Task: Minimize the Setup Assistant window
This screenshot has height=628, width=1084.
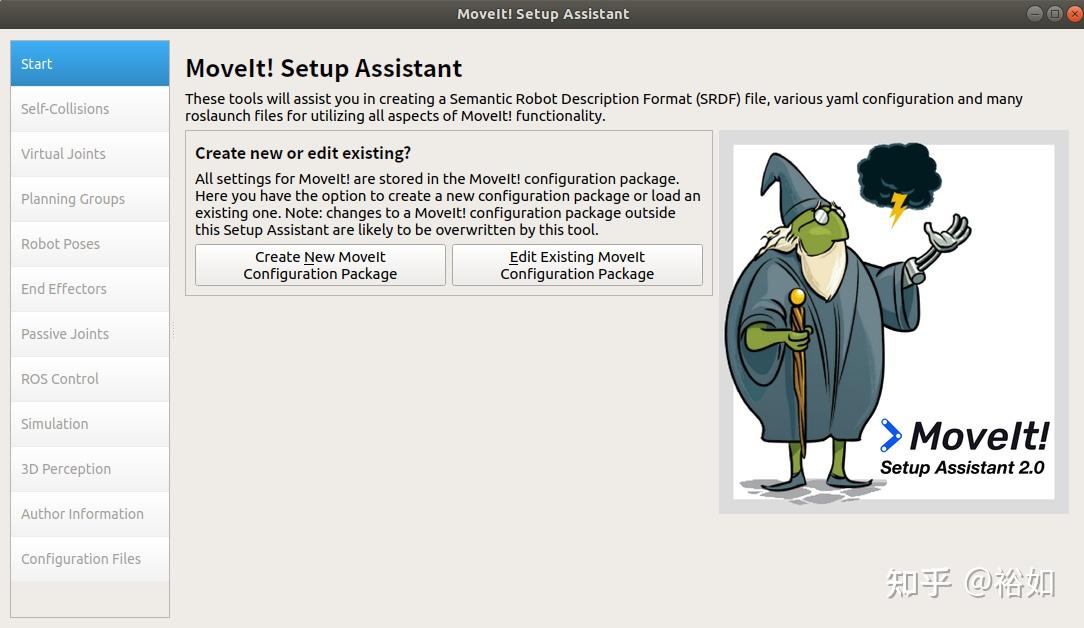Action: (x=1035, y=14)
